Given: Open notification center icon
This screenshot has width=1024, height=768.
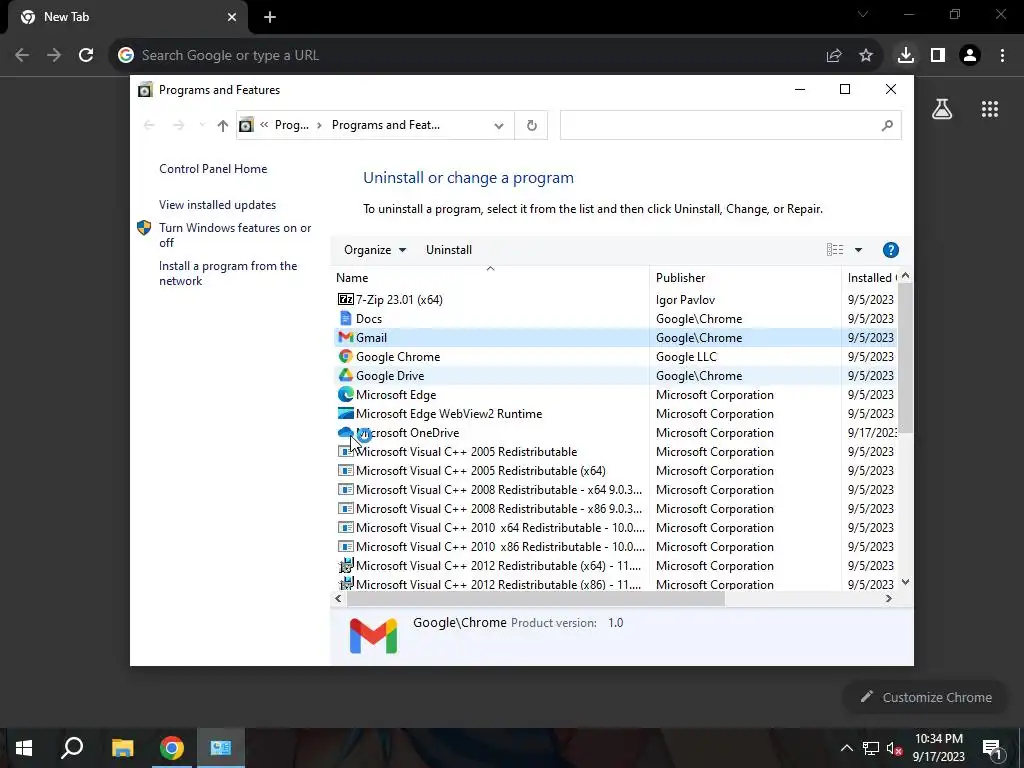Looking at the screenshot, I should (992, 748).
